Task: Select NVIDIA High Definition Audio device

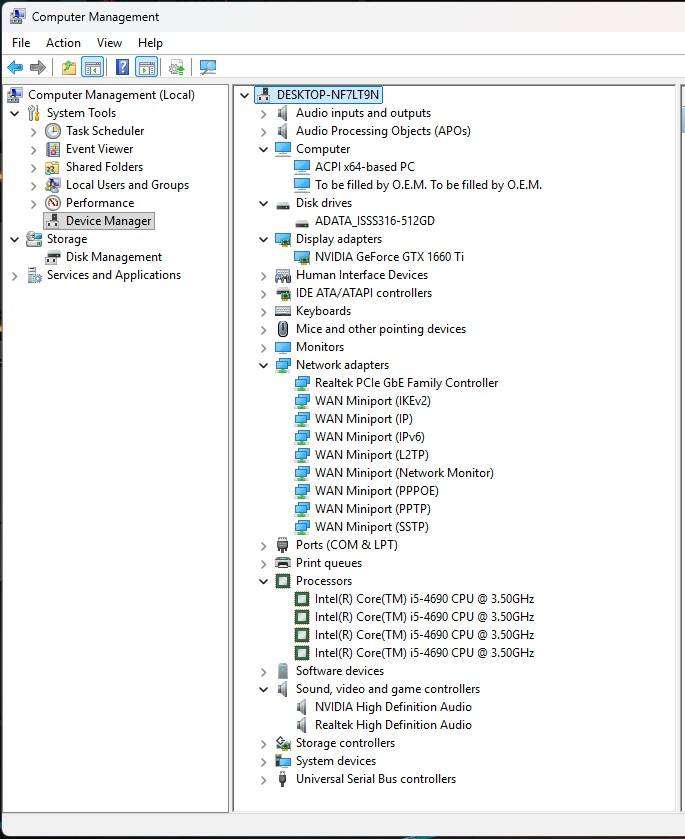Action: coord(393,707)
